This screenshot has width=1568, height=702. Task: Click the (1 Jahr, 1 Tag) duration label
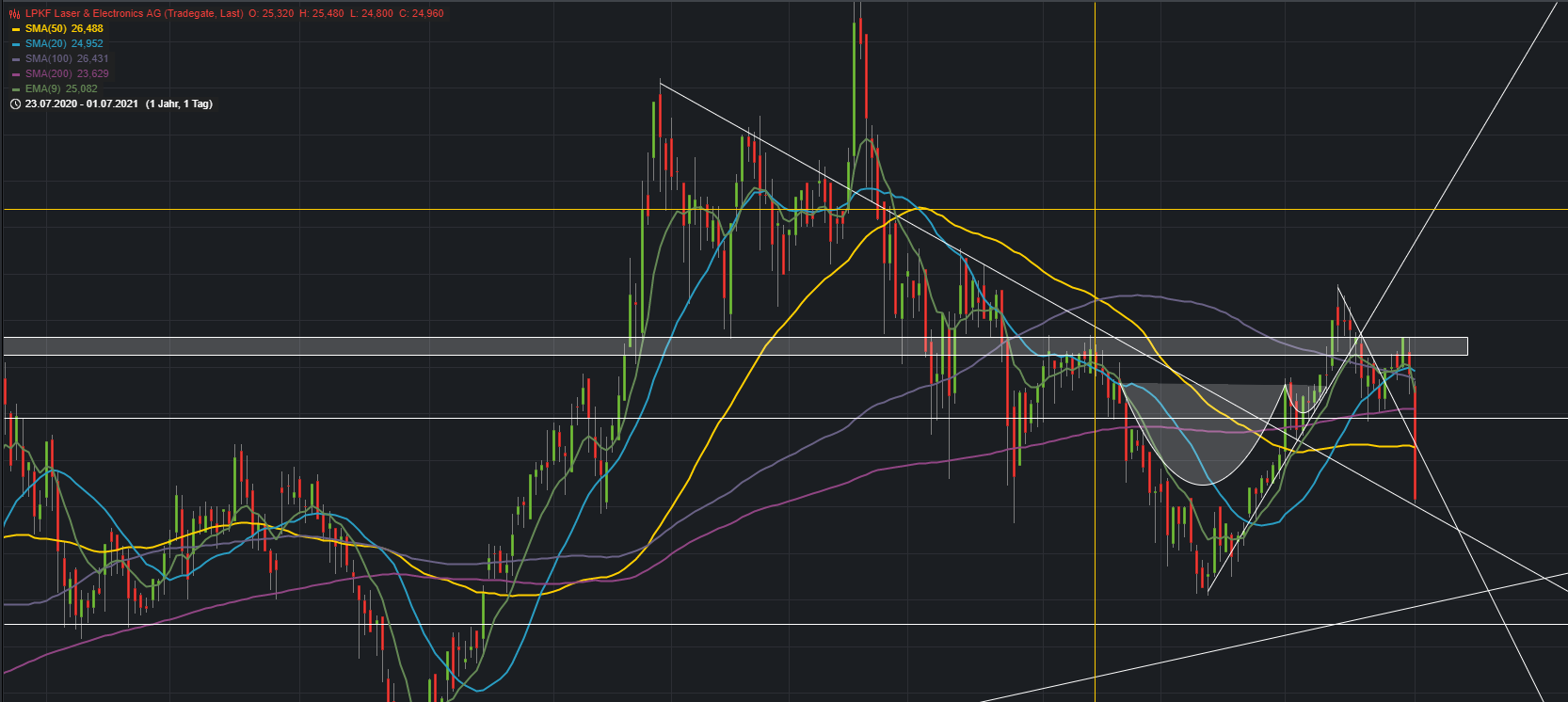point(179,104)
